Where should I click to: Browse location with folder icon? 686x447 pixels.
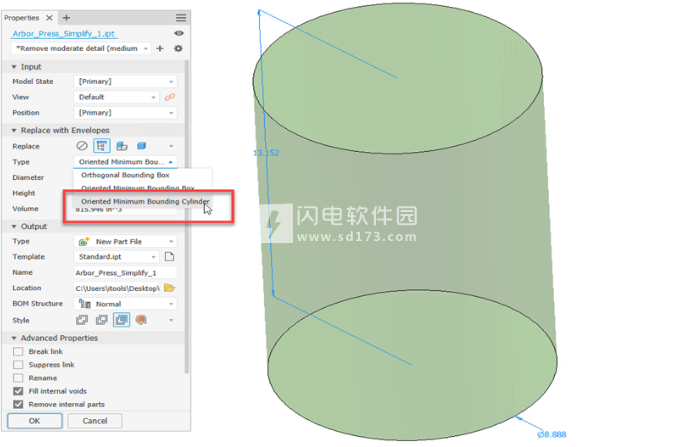[169, 288]
